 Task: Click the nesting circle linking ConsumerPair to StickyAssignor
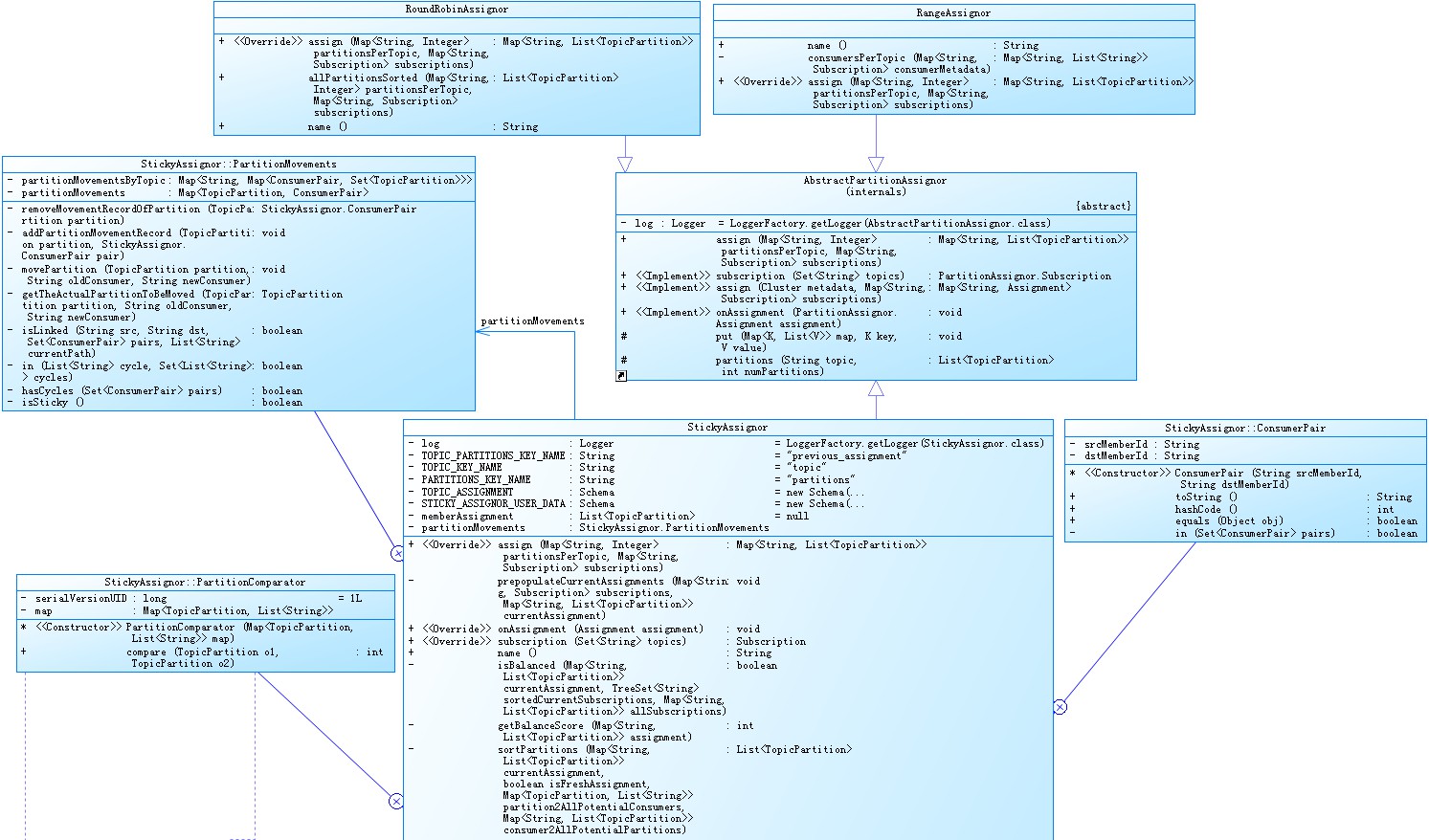1060,707
